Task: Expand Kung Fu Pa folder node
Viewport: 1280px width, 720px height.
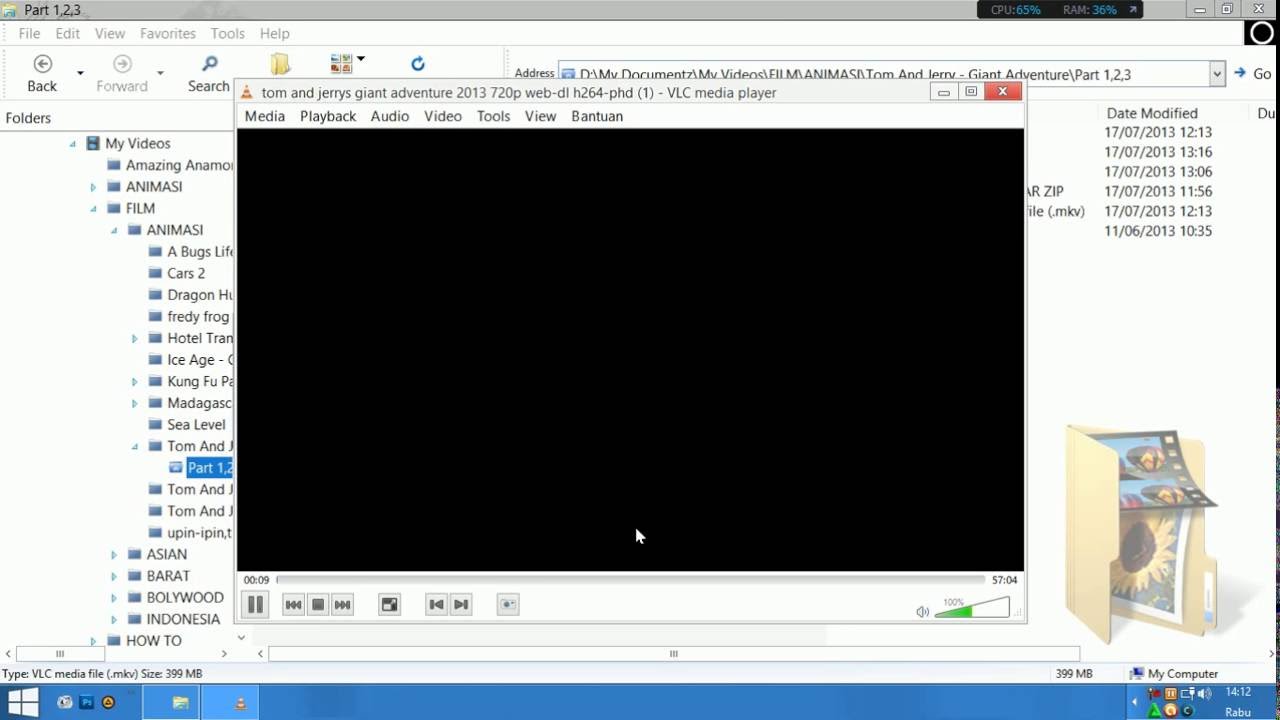Action: 135,382
